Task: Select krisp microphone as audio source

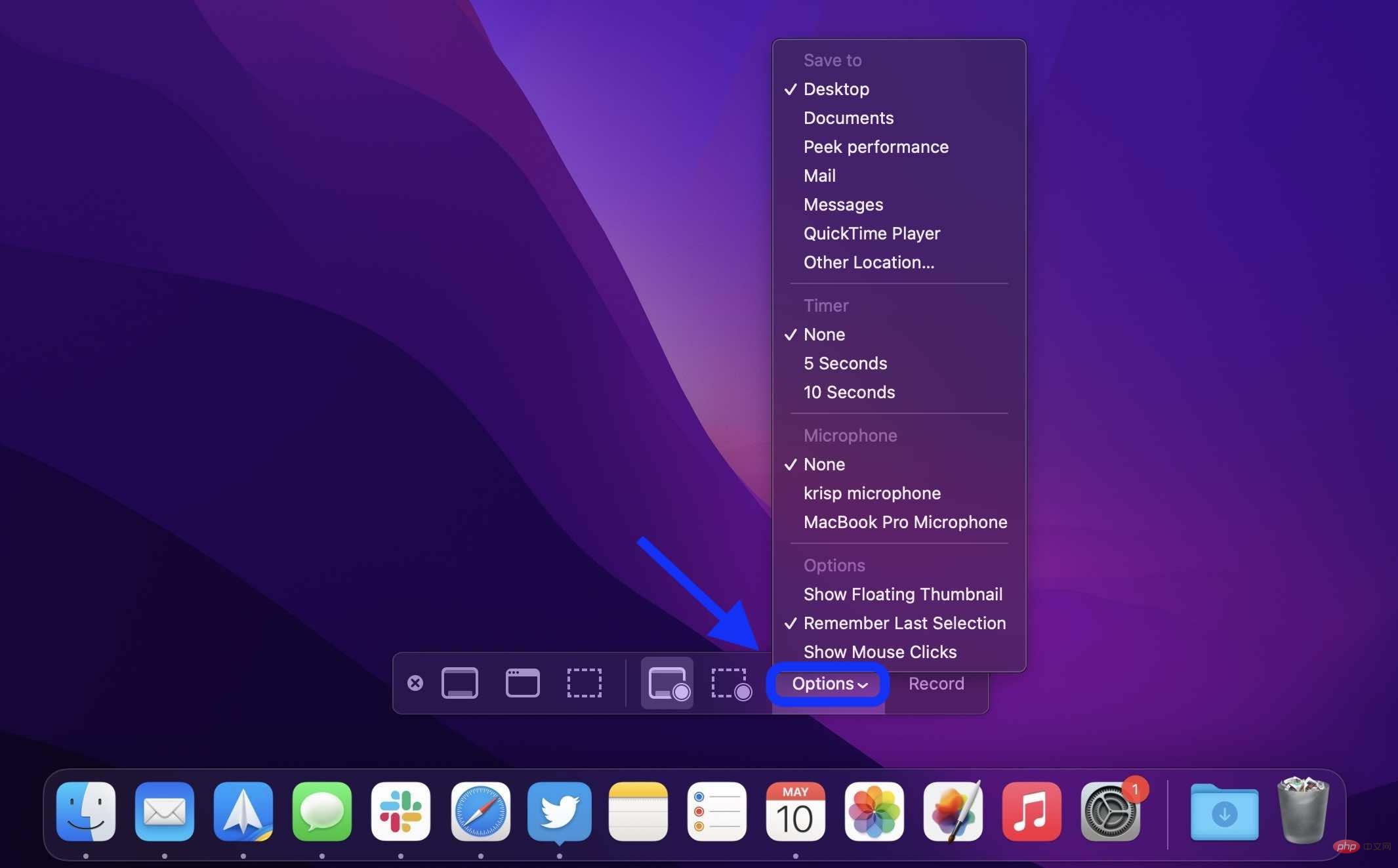Action: tap(870, 493)
